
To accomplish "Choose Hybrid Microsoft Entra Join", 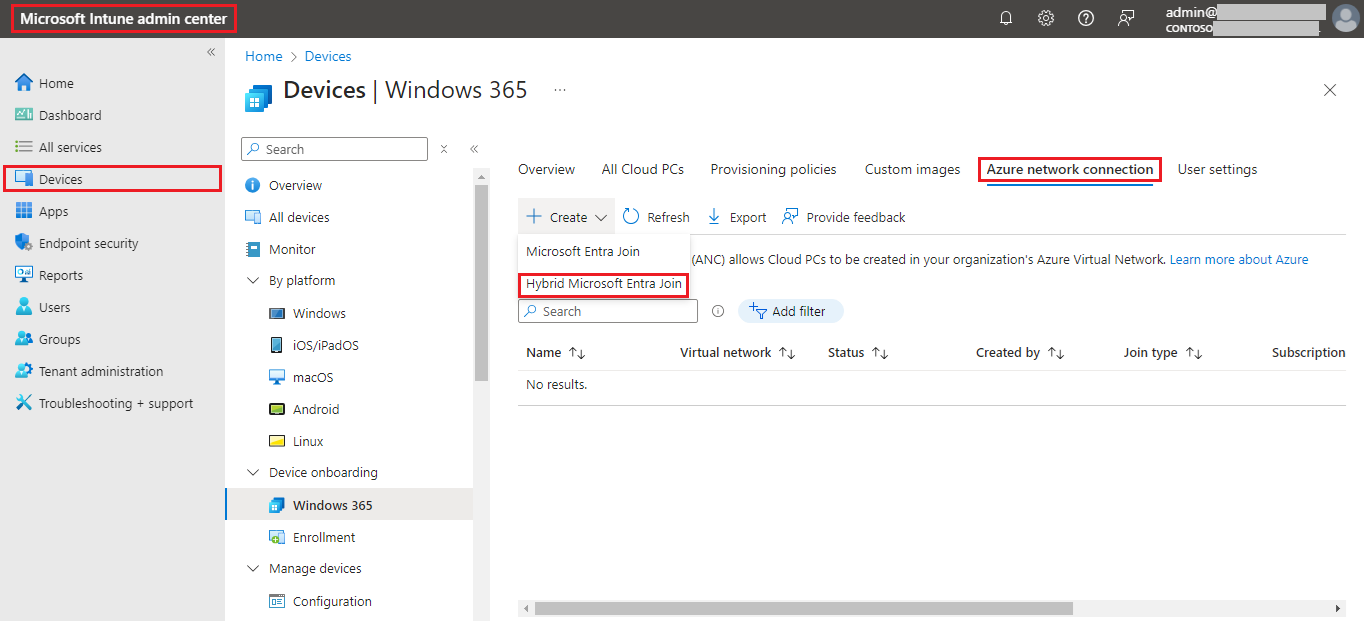I will pyautogui.click(x=603, y=284).
